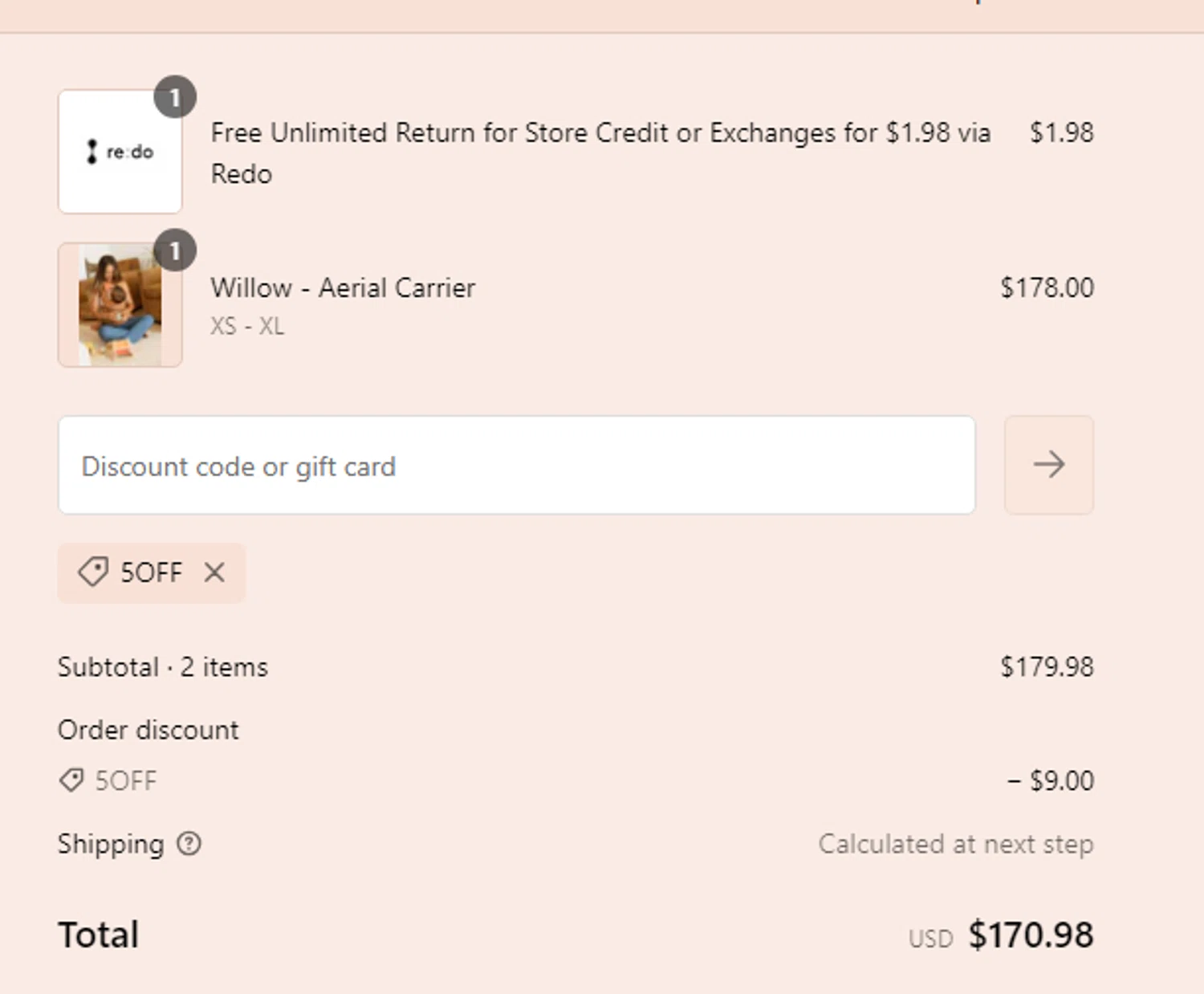Screen dimensions: 1204x994
Task: Click quantity badge on Willow carrier
Action: point(175,251)
